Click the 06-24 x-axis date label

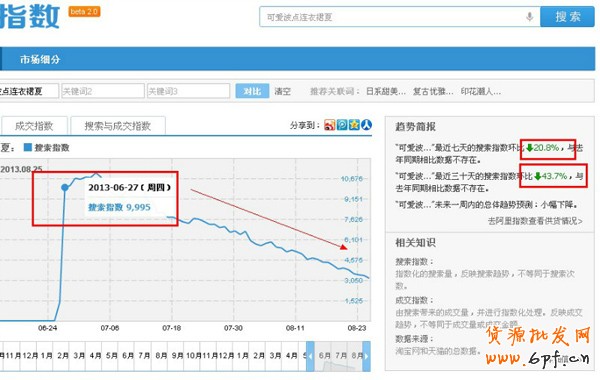pyautogui.click(x=47, y=328)
